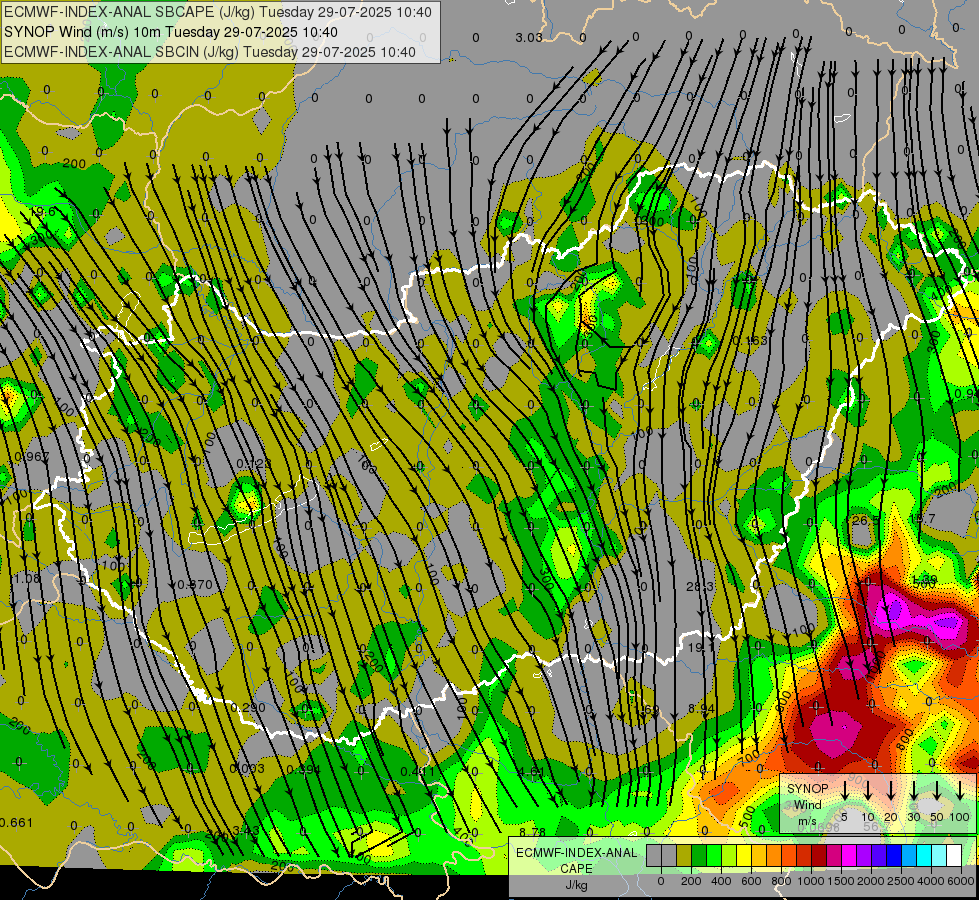This screenshot has width=979, height=900.
Task: Select the SBCAPE title line in header box
Action: pyautogui.click(x=217, y=12)
